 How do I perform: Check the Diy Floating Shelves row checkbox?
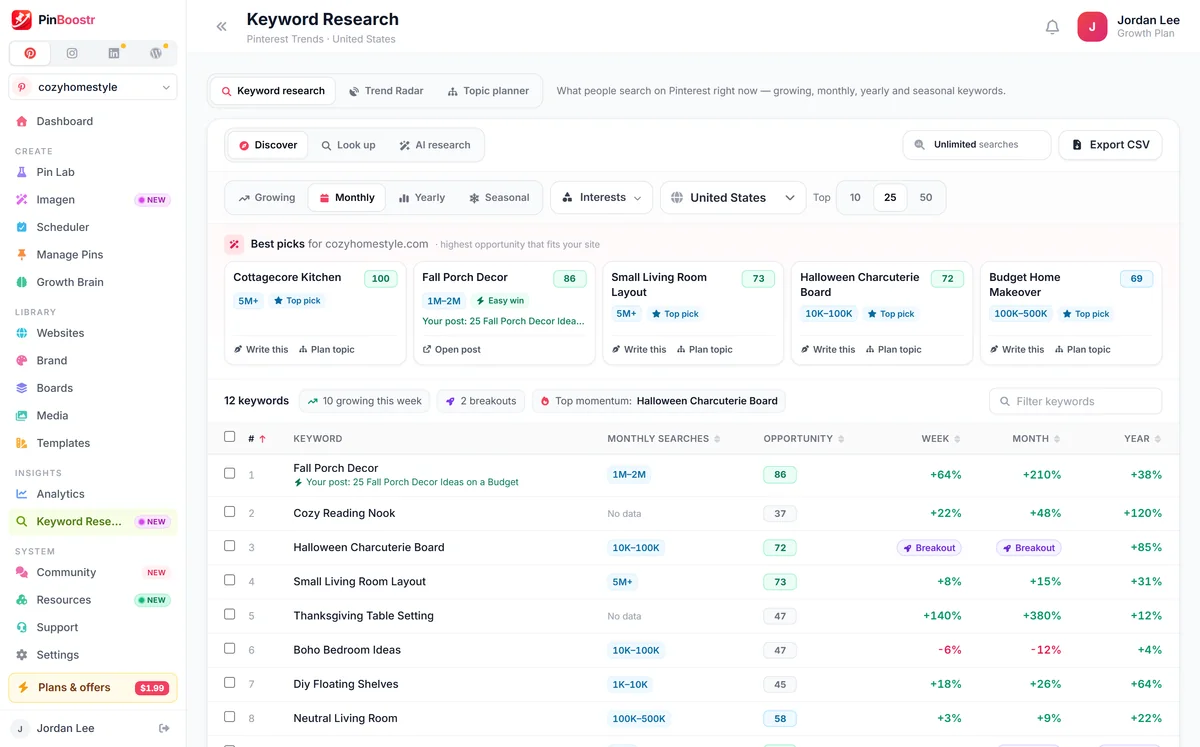[230, 682]
